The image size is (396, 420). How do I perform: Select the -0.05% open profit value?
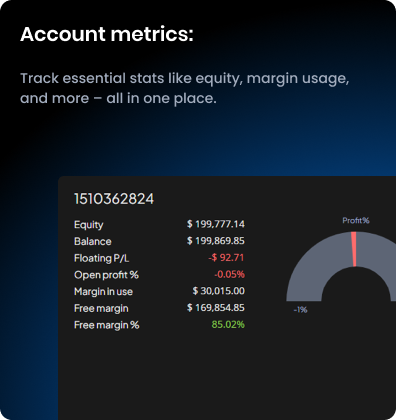tap(229, 274)
